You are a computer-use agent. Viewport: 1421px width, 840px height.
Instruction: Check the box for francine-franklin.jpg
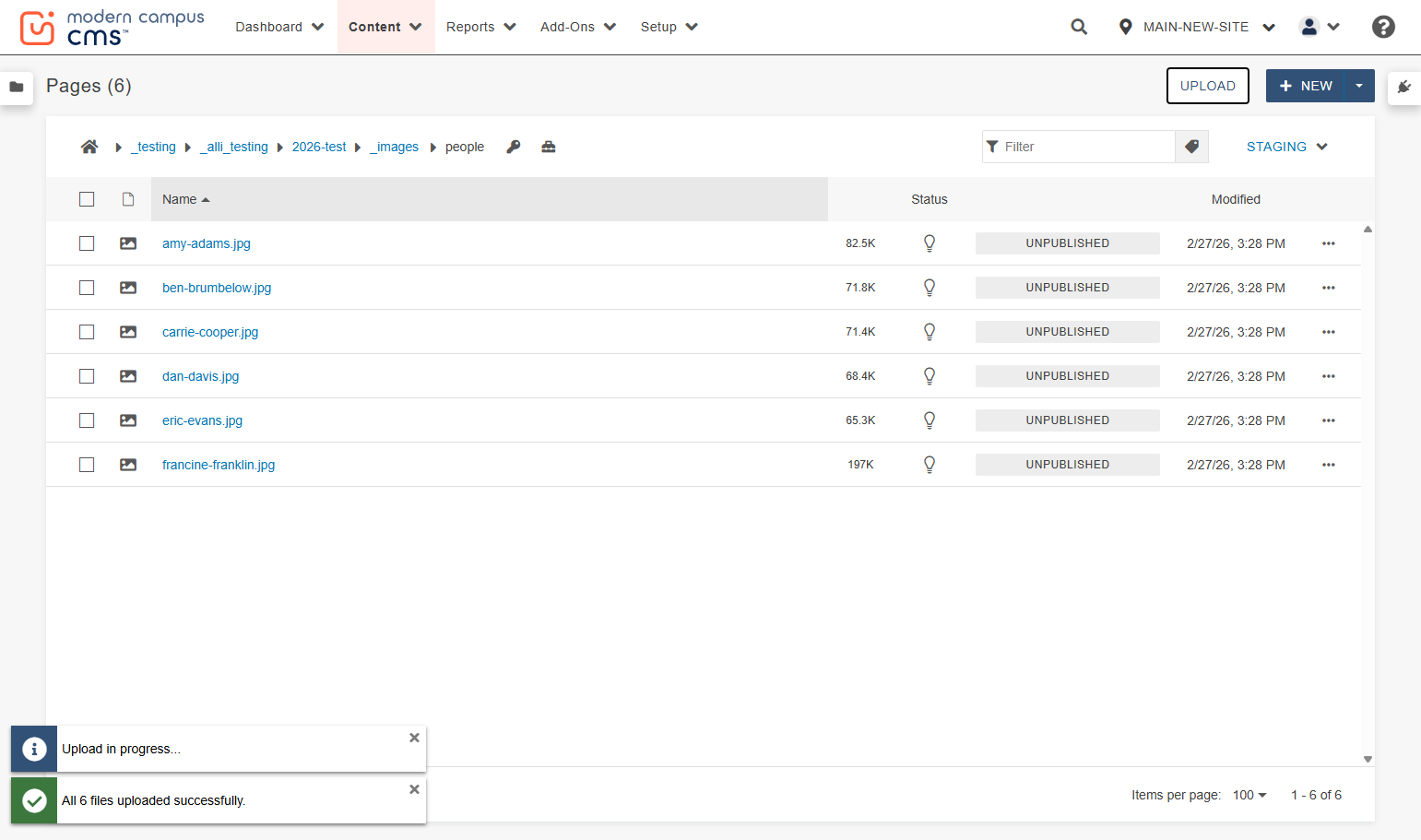point(87,465)
